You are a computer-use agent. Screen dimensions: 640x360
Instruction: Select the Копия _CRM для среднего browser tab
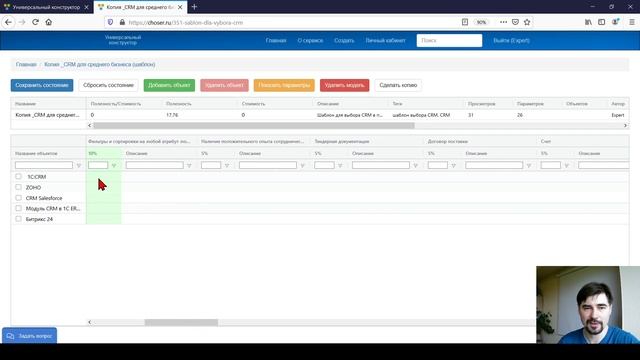(140, 7)
